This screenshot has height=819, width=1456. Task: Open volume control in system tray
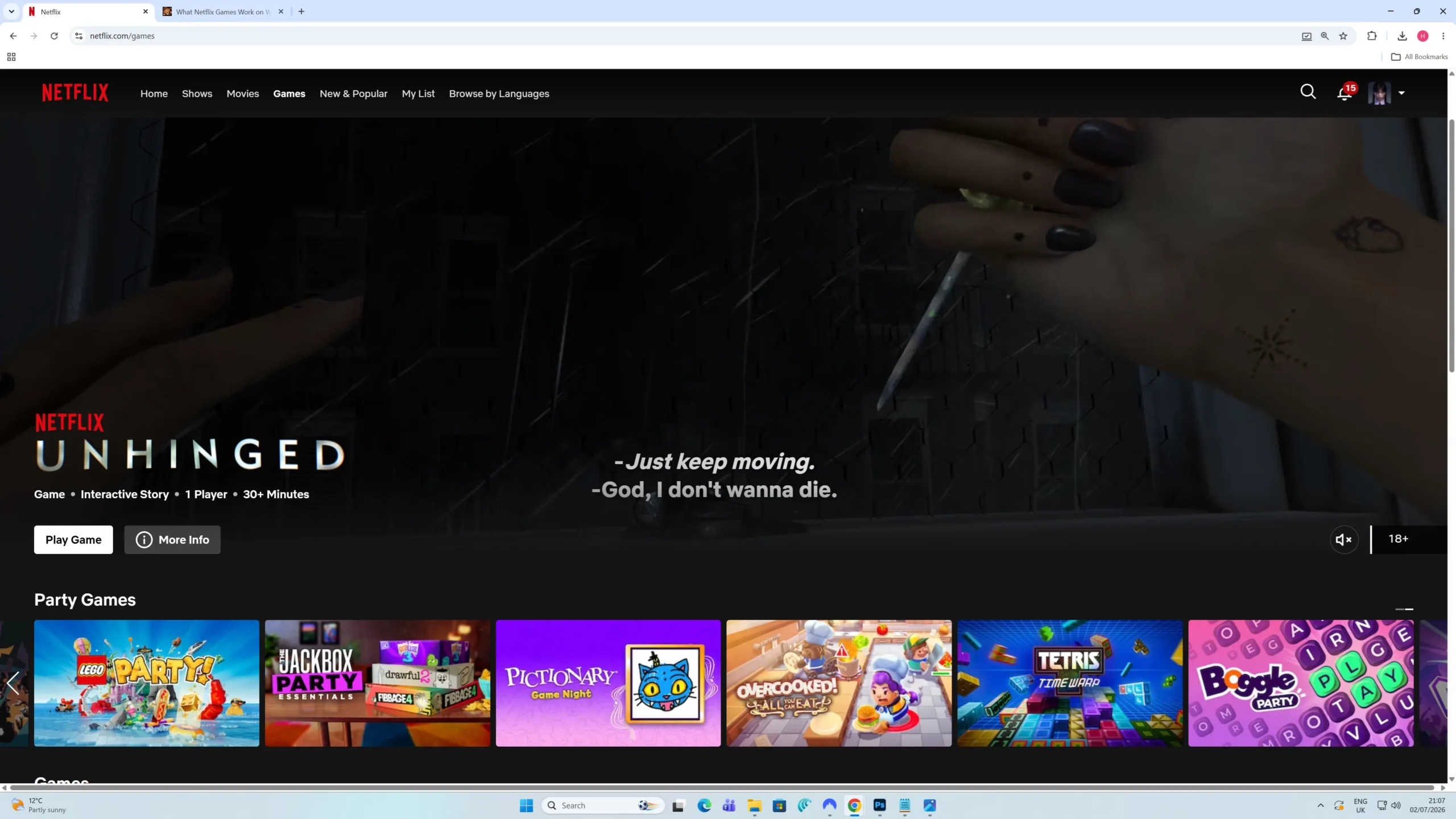click(1396, 805)
